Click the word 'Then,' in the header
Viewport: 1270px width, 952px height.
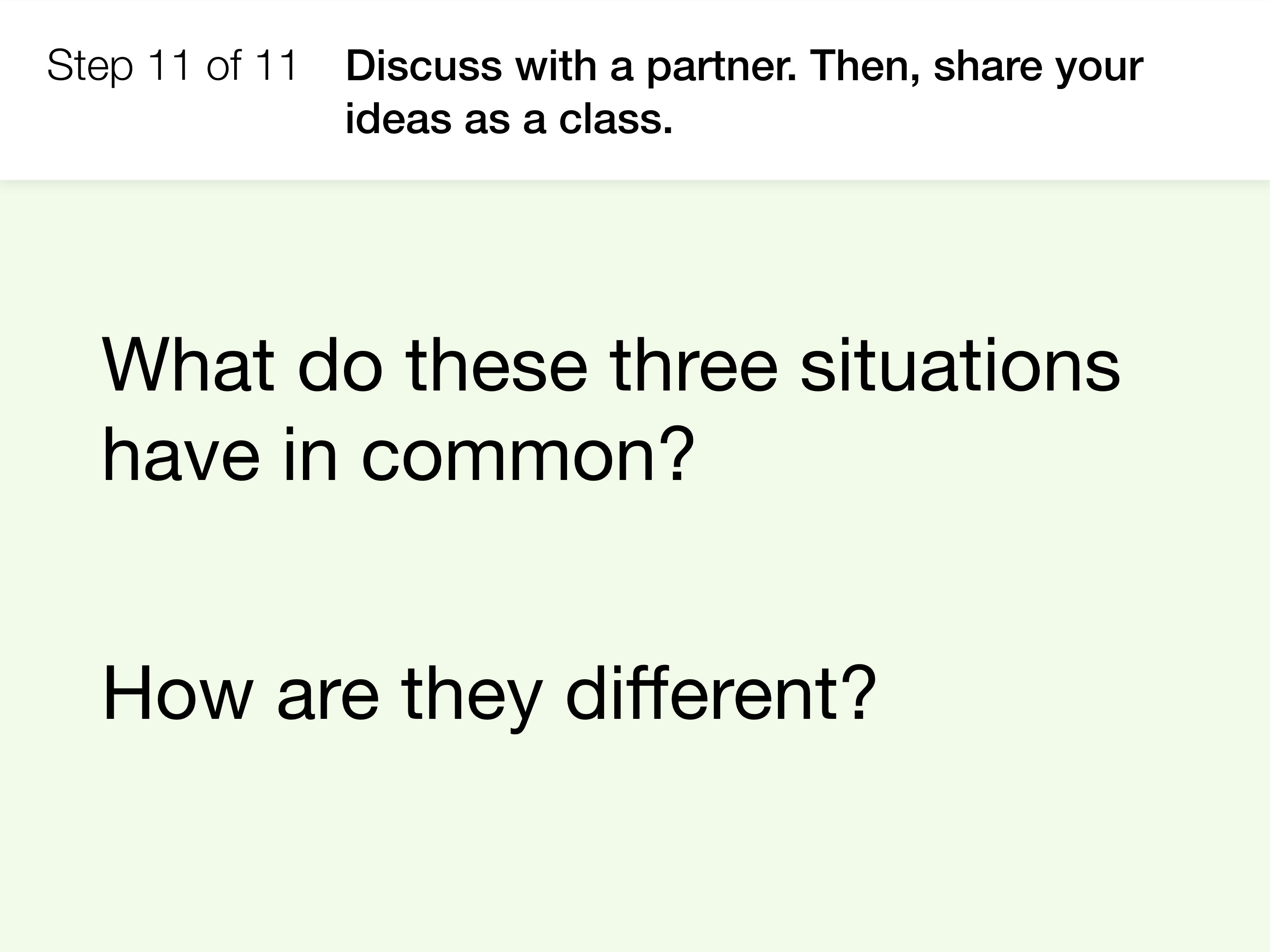pos(865,67)
